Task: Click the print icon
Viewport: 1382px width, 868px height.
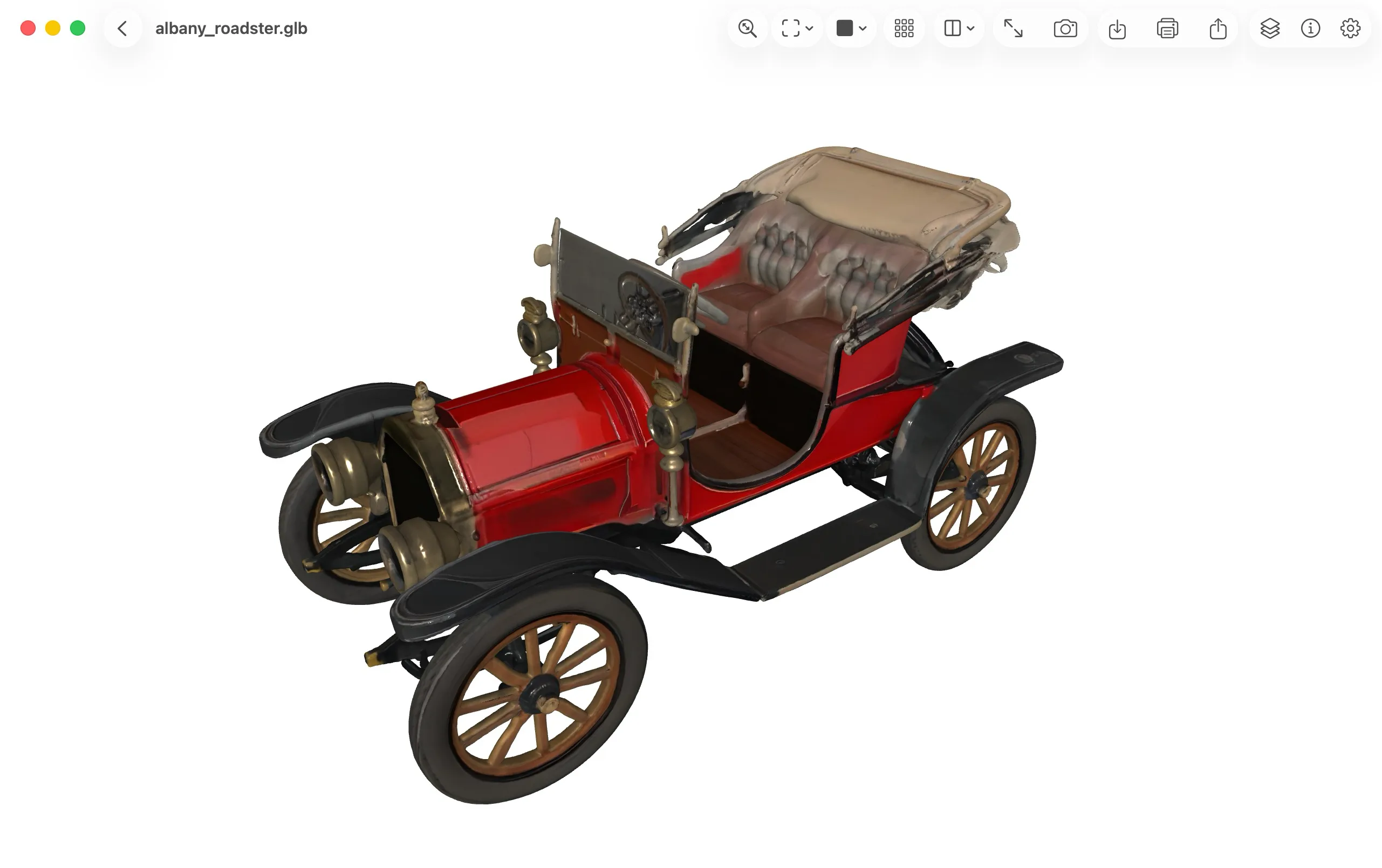Action: [x=1167, y=28]
